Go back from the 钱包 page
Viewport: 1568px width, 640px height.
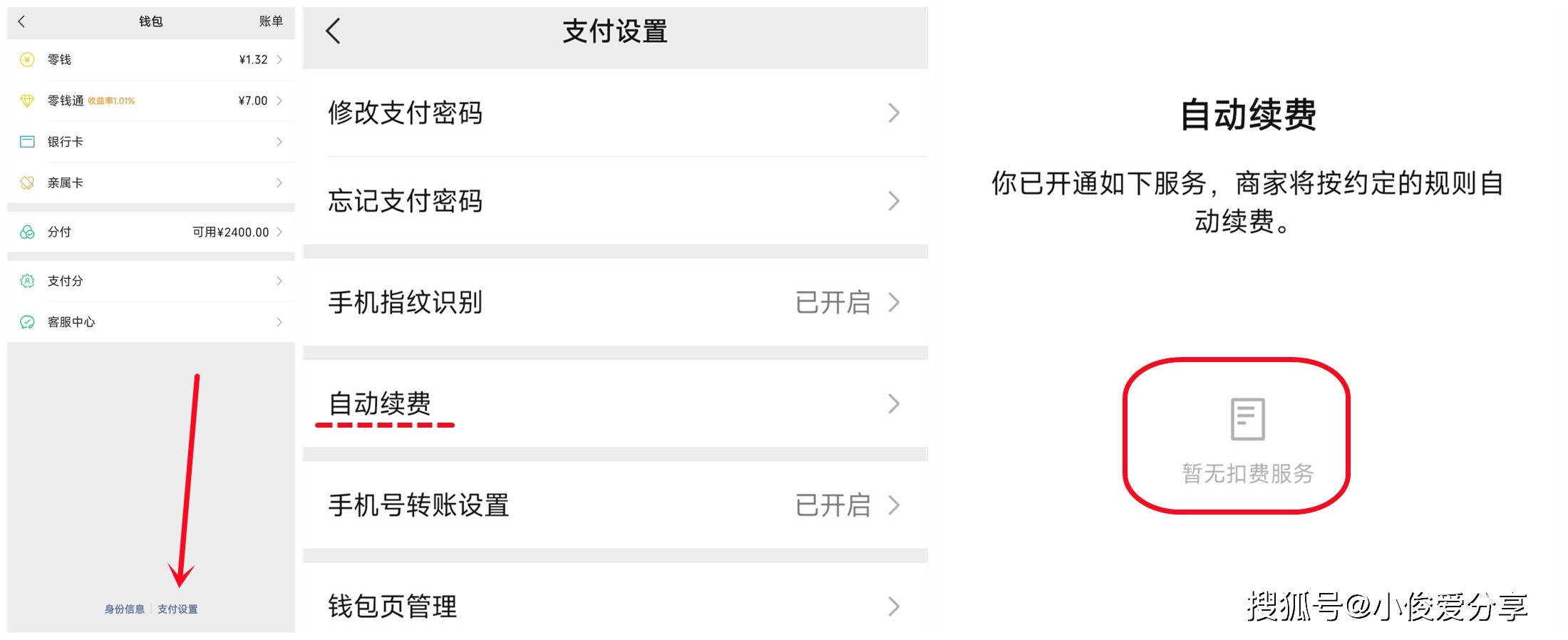(x=21, y=21)
